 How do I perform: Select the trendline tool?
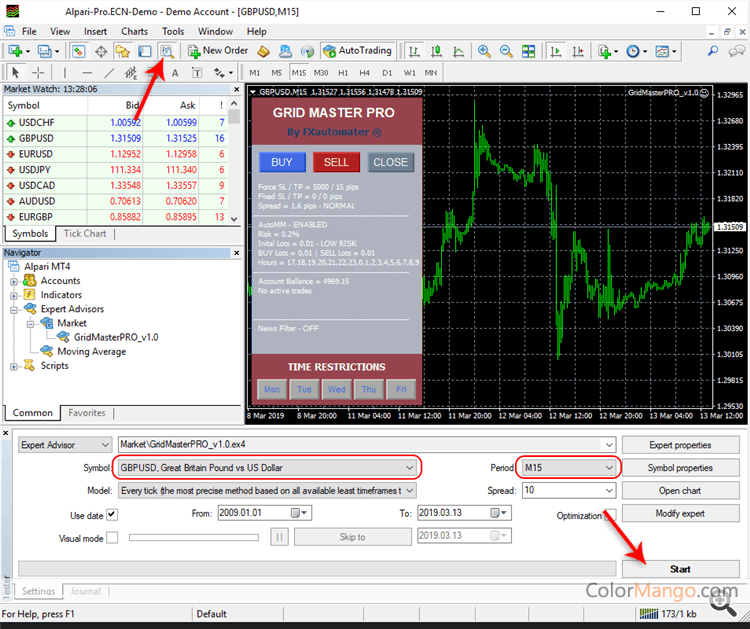point(109,73)
